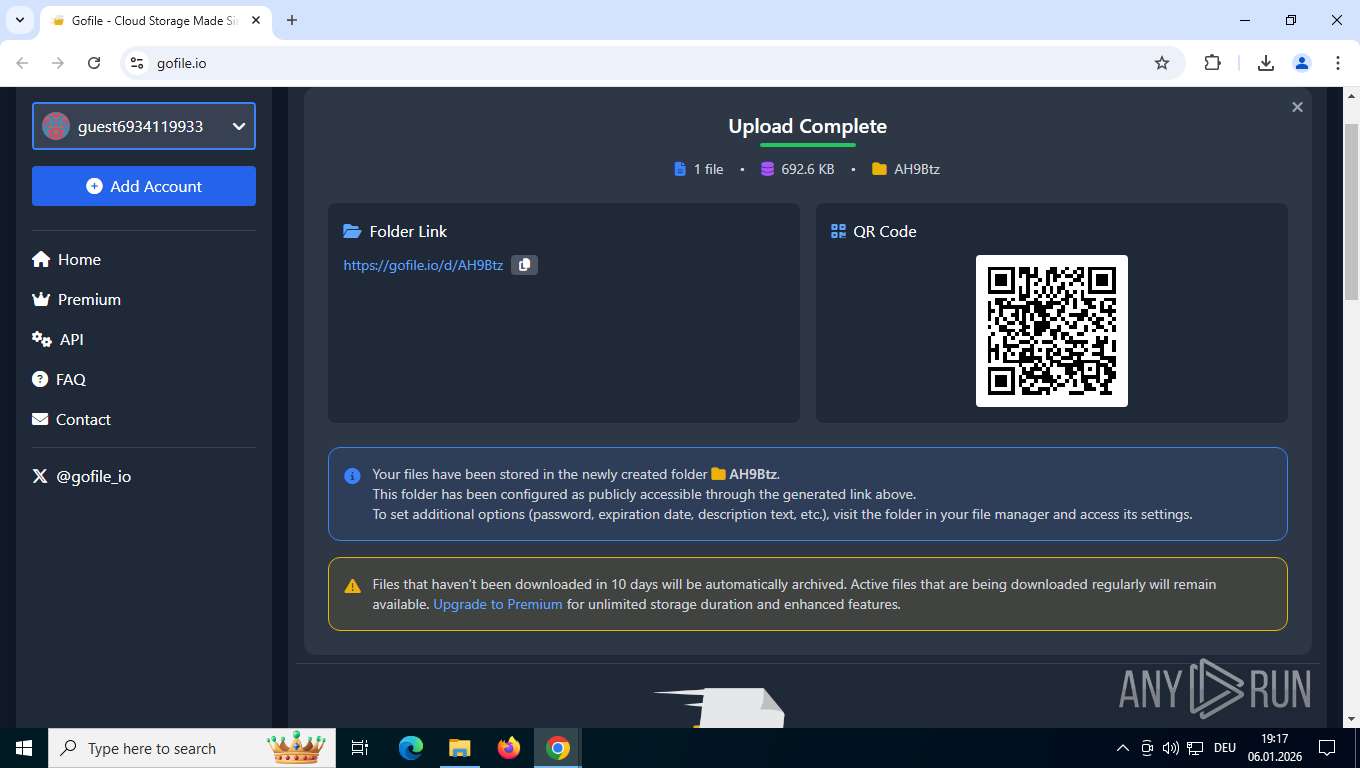Click the X logo icon in sidebar
The width and height of the screenshot is (1360, 768).
40,476
